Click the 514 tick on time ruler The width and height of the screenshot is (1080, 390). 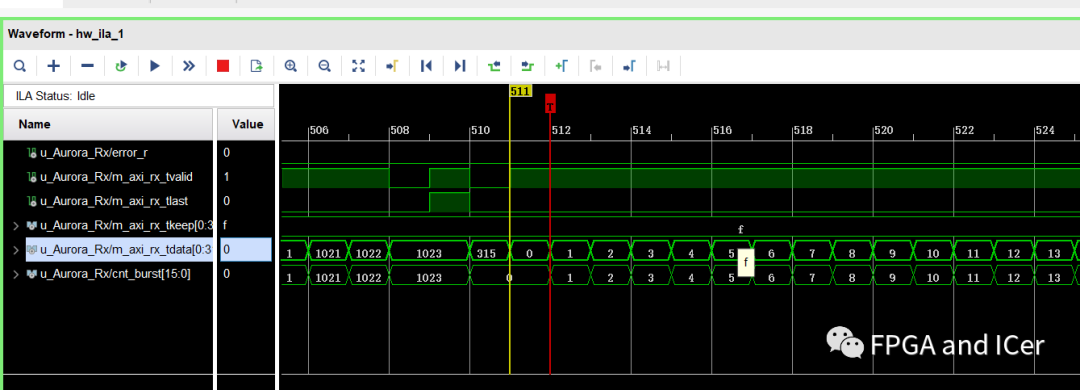point(641,130)
